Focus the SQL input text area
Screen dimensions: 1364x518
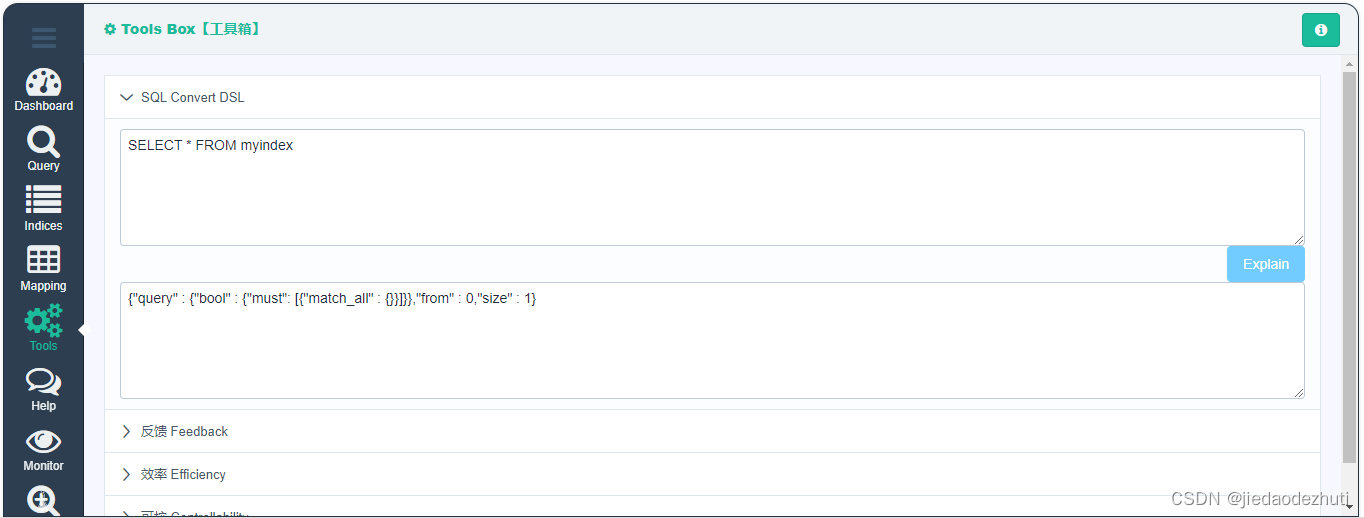click(x=712, y=187)
